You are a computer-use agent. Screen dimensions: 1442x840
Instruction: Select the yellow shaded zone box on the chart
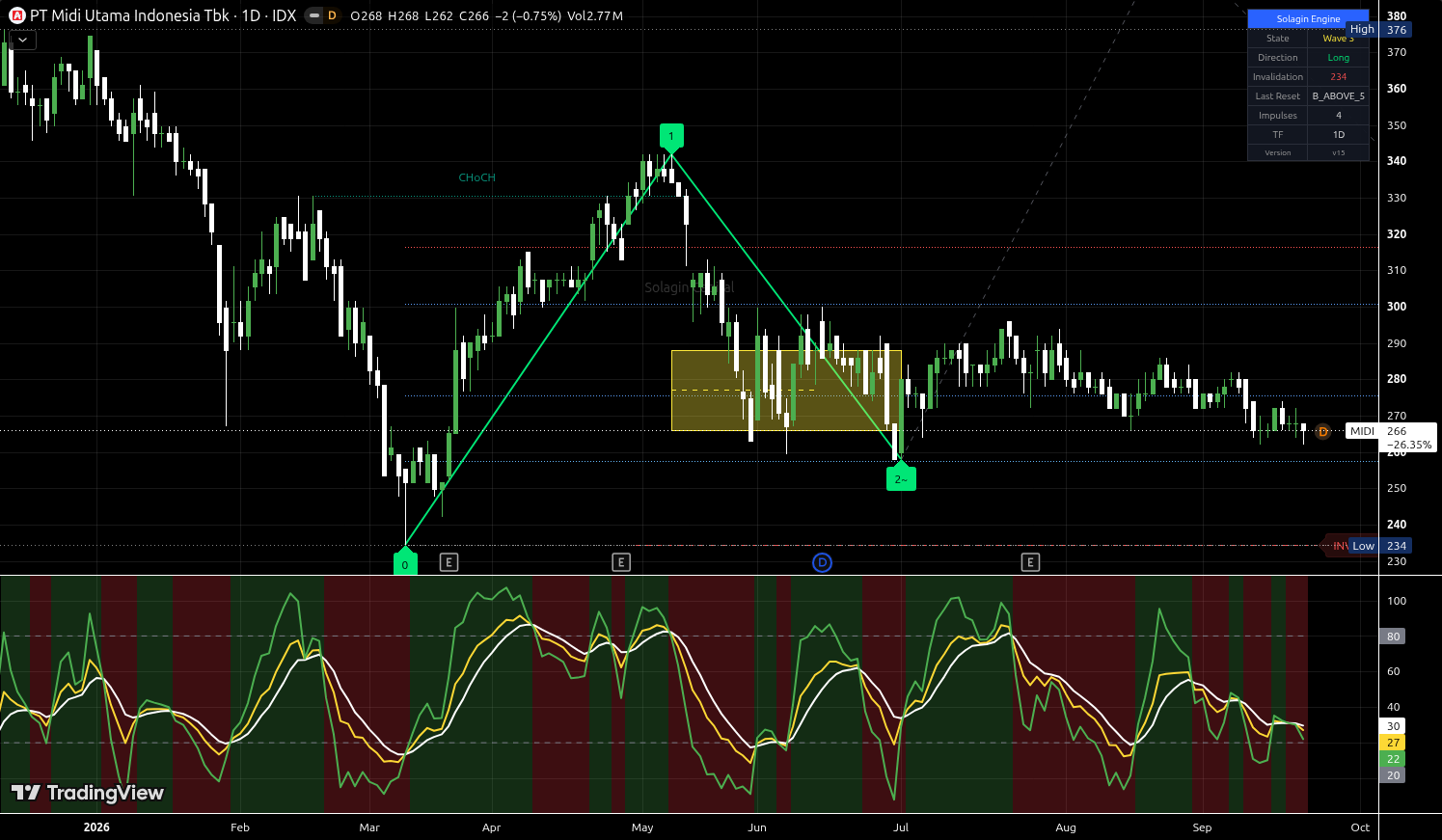click(786, 391)
